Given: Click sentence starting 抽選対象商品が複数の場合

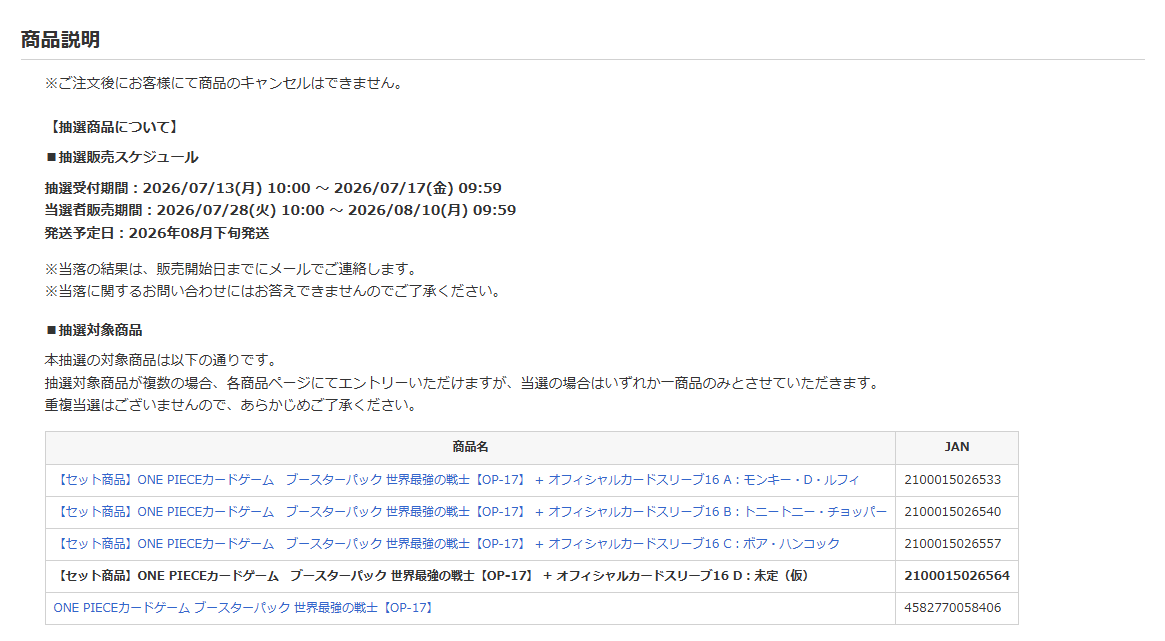Looking at the screenshot, I should [464, 383].
